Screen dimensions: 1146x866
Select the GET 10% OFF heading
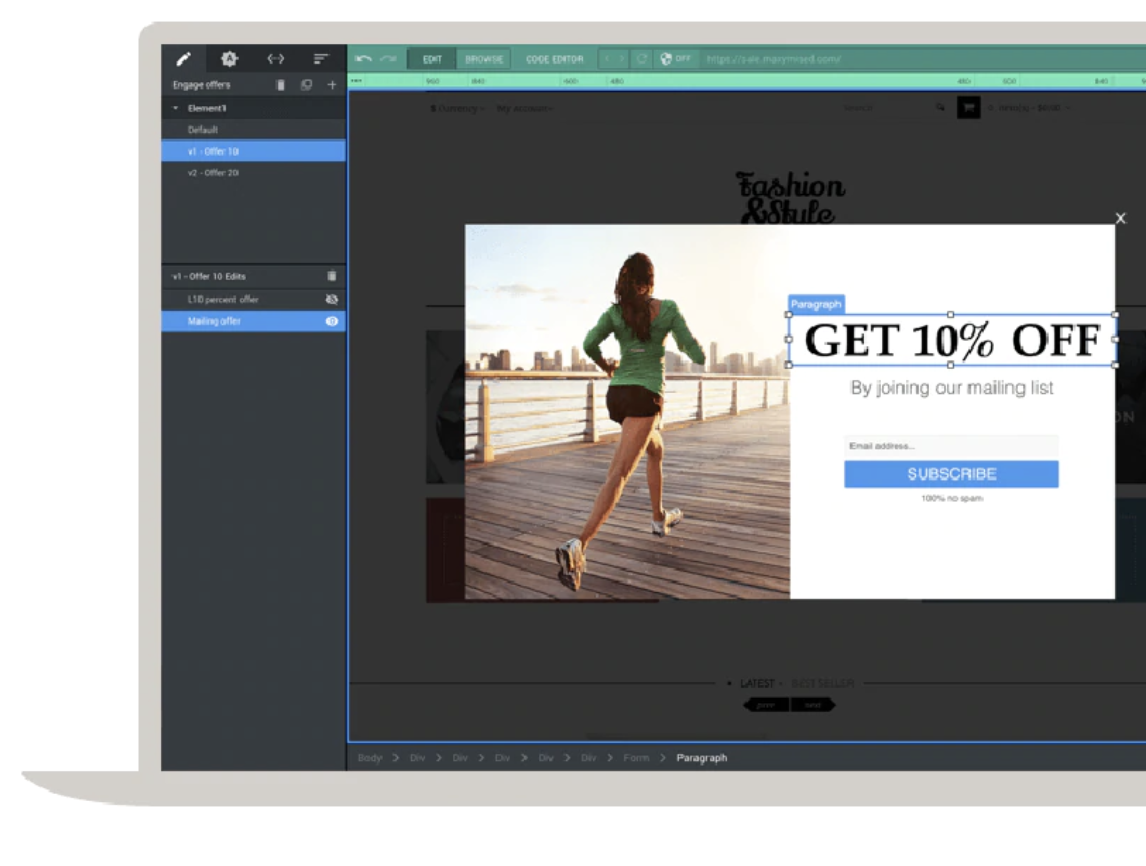pos(952,340)
